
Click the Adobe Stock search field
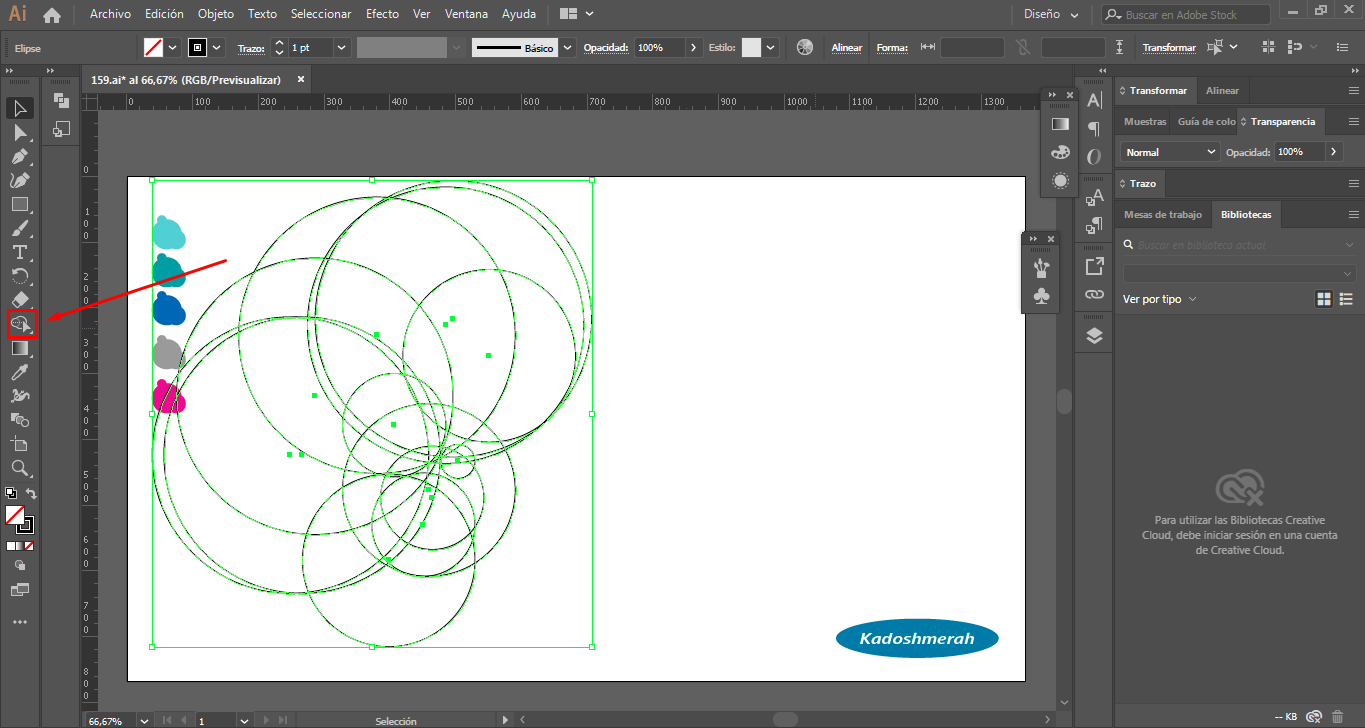coord(1187,15)
